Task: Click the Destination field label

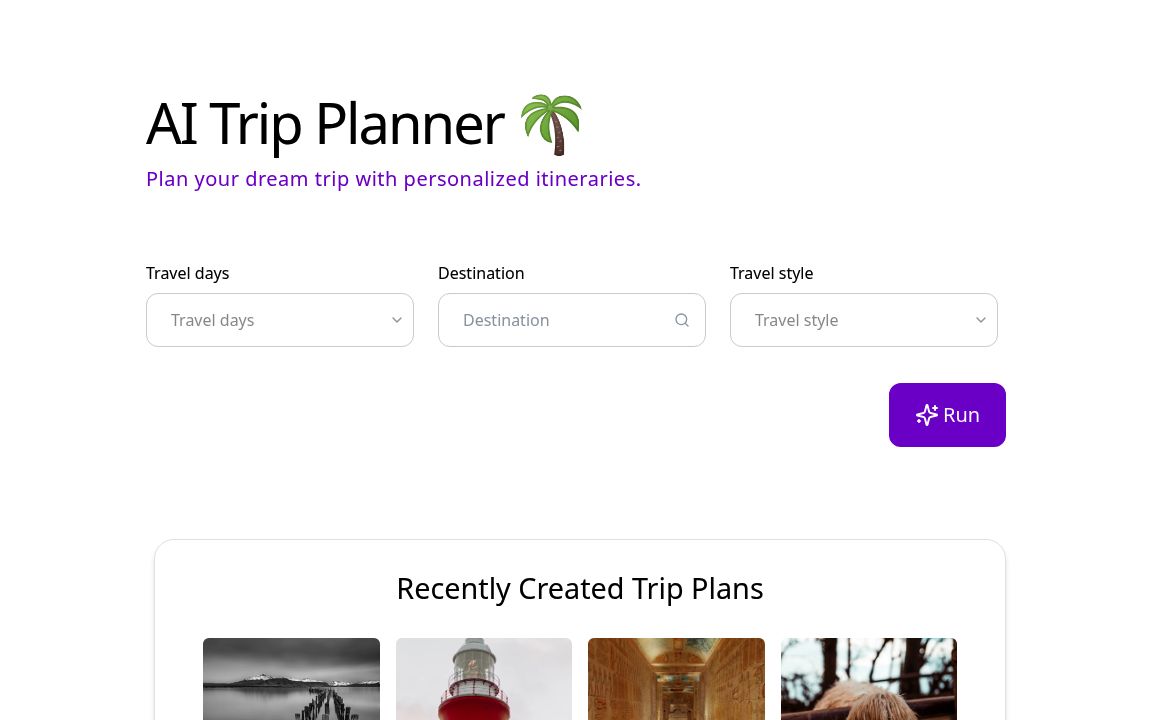Action: (x=481, y=273)
